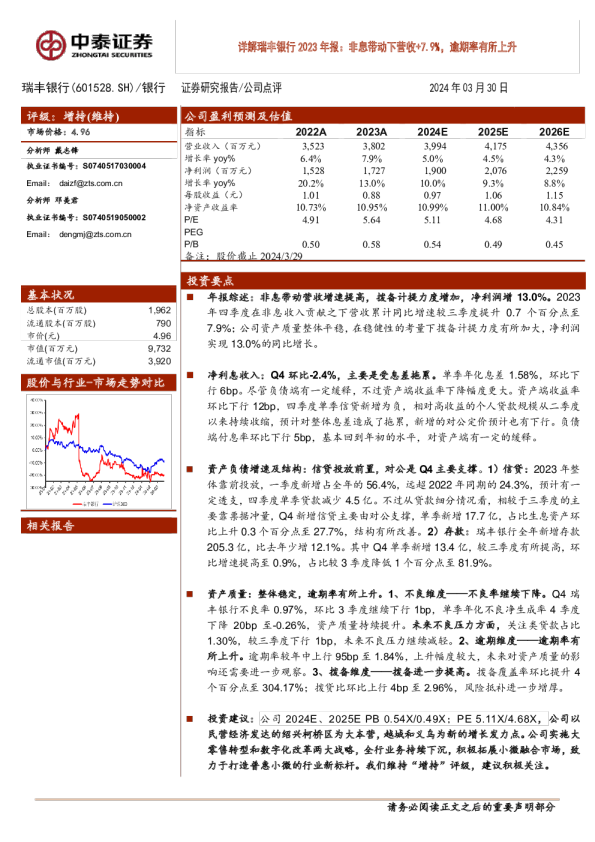This screenshot has height=842, width=595.
Task: Click certificate number S0740519050002
Action: pos(114,217)
